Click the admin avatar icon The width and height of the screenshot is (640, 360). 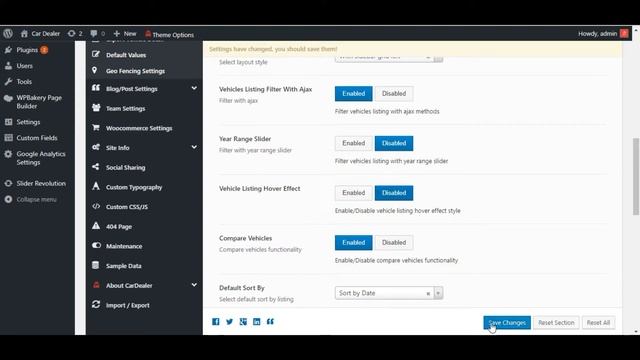(x=624, y=33)
